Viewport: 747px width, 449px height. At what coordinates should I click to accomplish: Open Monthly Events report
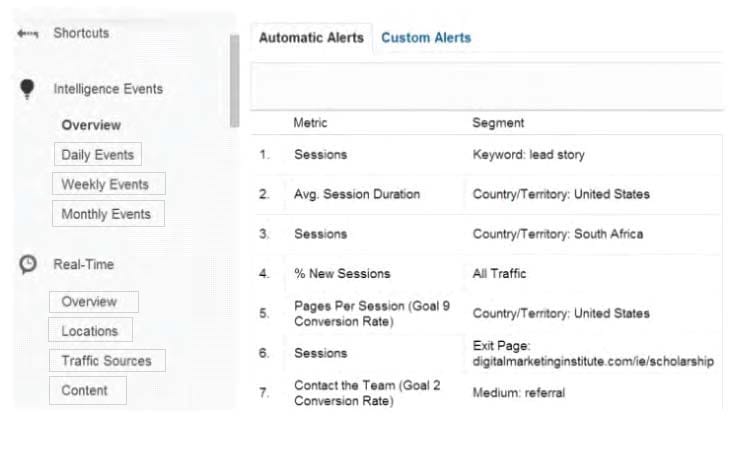click(109, 214)
